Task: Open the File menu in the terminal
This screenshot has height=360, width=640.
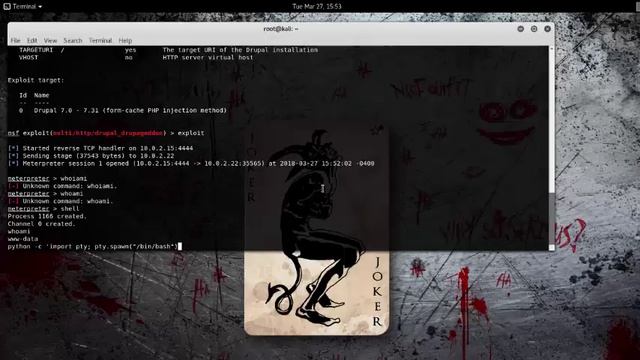Action: coord(16,40)
